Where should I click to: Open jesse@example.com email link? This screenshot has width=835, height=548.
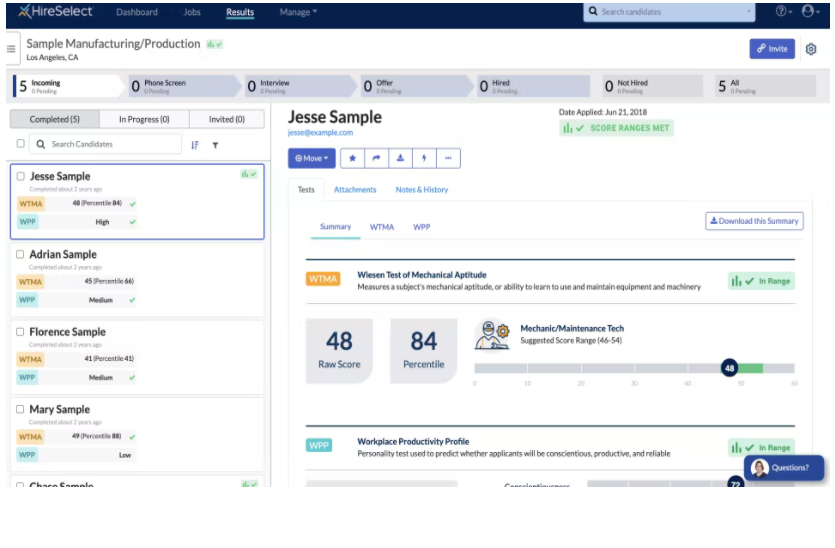coord(320,133)
